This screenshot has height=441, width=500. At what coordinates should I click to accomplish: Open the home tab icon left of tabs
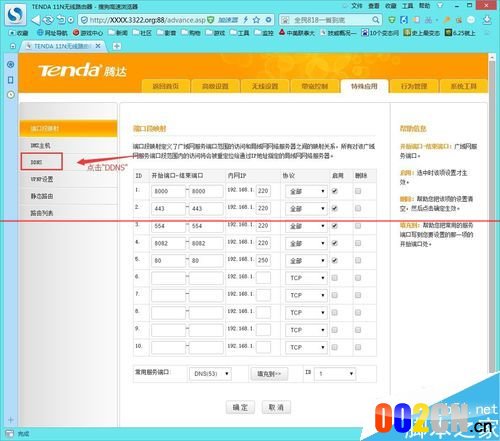[12, 46]
